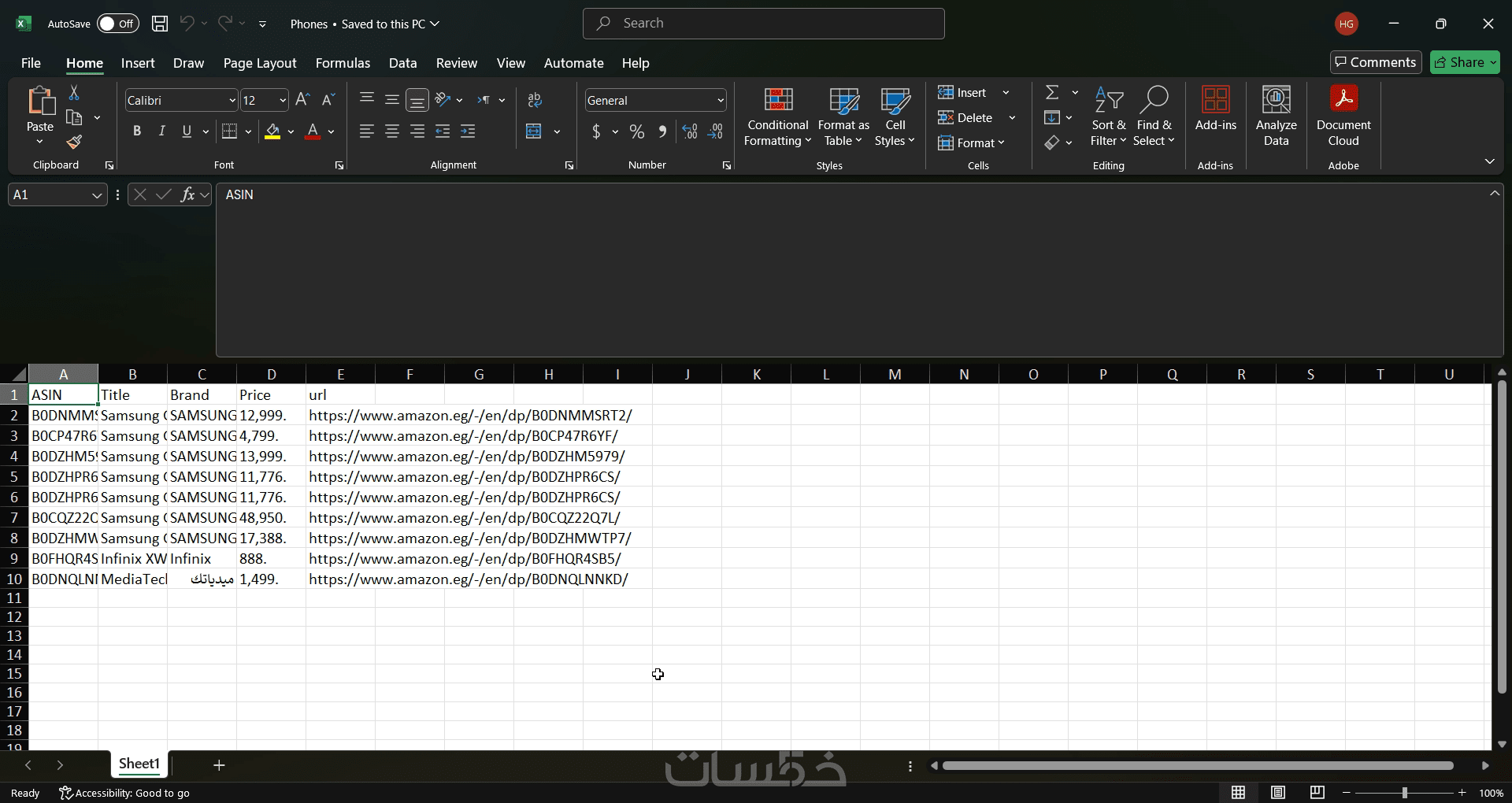Open the File menu
This screenshot has height=803, width=1512.
(x=31, y=63)
